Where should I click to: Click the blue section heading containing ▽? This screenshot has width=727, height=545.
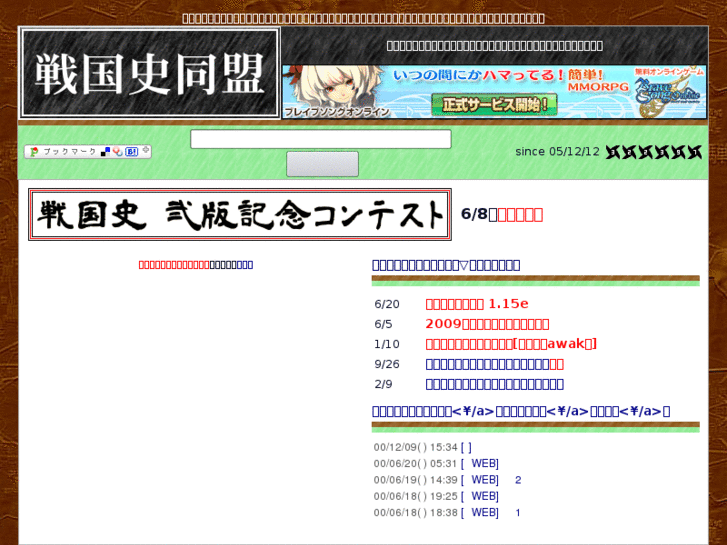point(446,265)
